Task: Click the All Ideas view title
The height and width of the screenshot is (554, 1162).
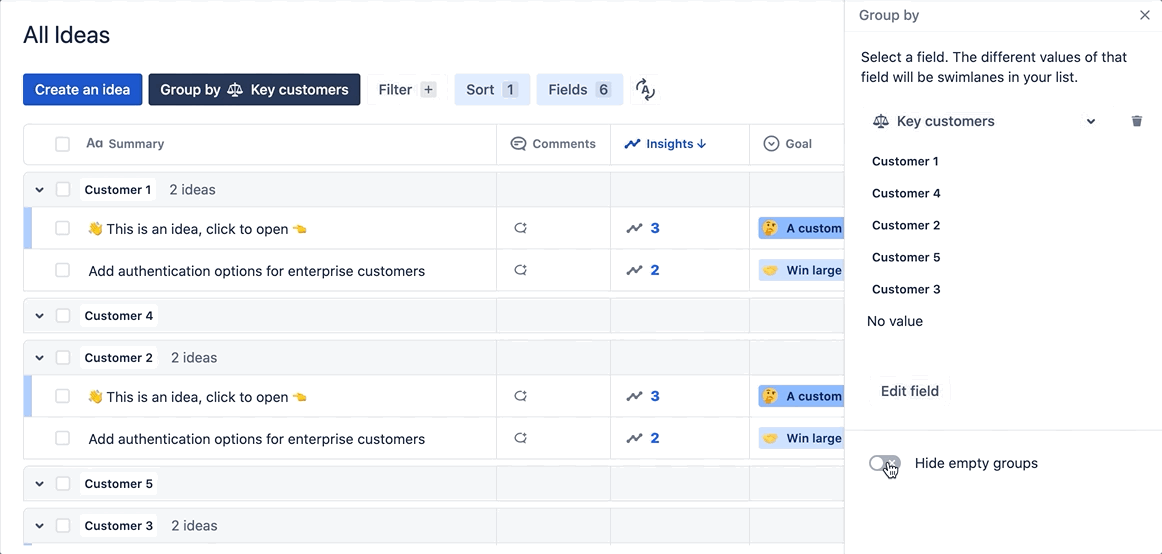Action: [x=67, y=35]
